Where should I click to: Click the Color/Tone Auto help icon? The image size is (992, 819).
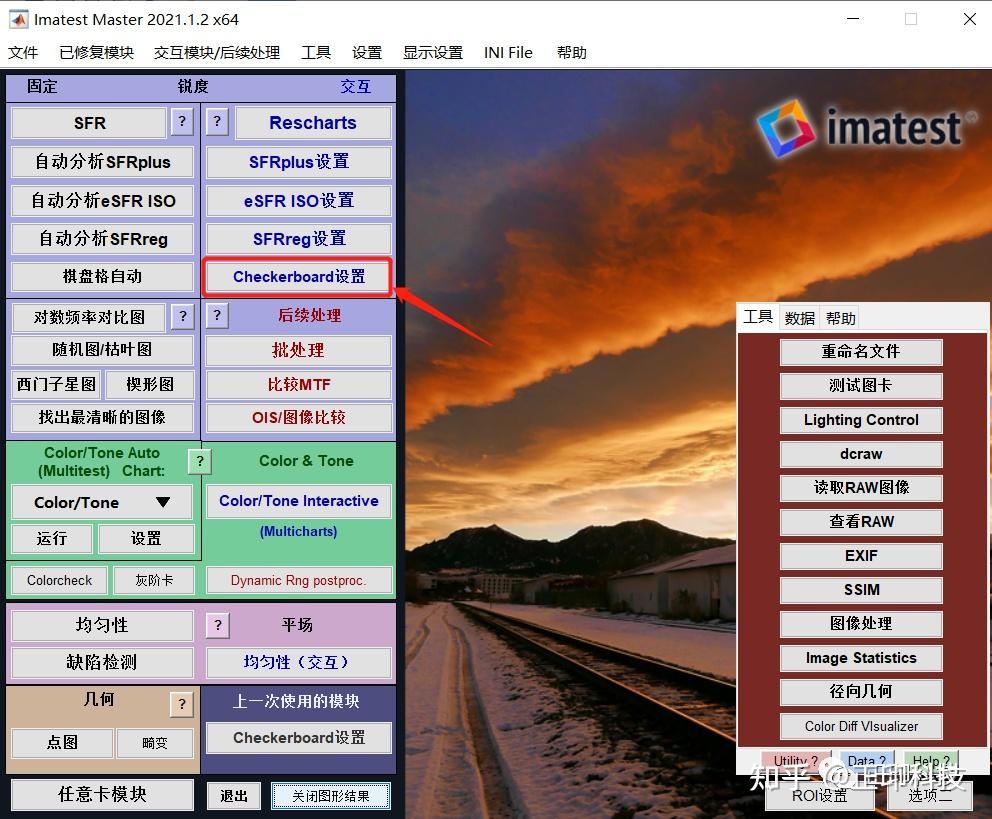coord(199,461)
